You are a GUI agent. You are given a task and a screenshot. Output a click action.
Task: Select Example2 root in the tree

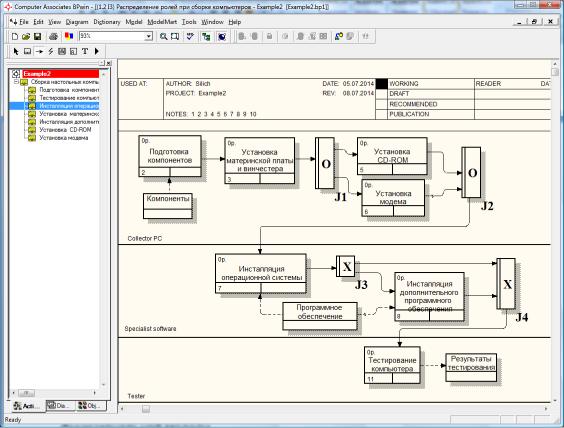(60, 74)
